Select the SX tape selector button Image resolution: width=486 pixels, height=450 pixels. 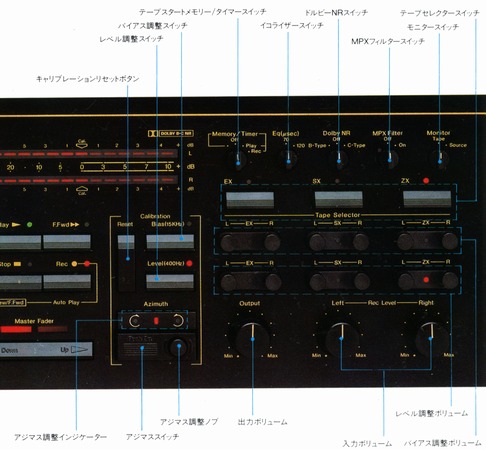(x=339, y=199)
